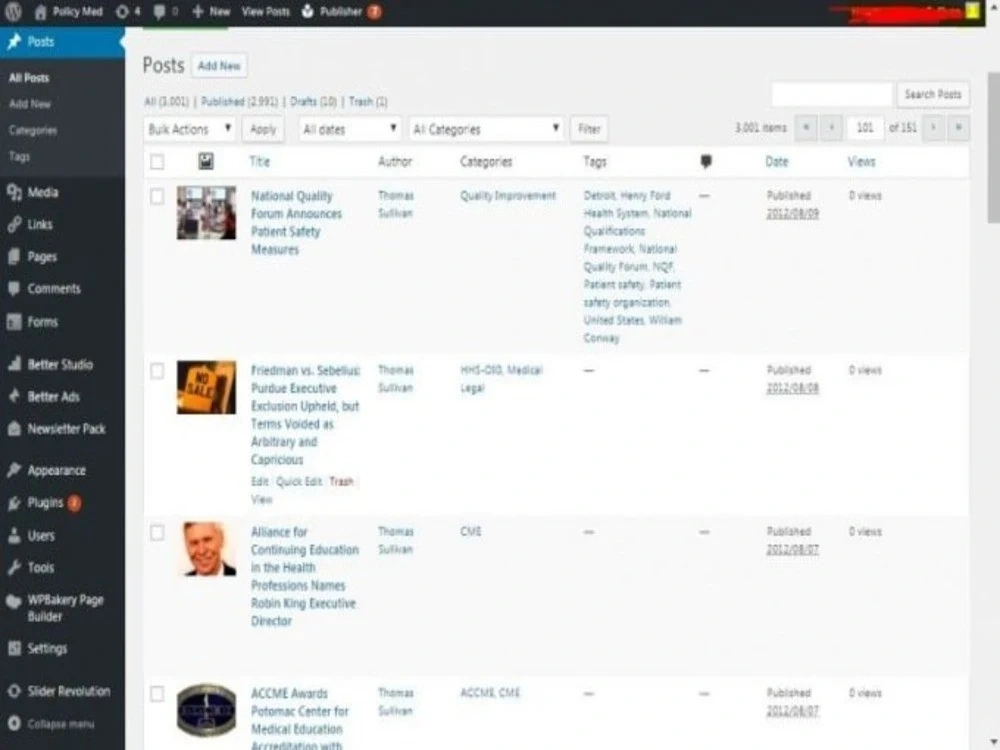Click the page vertical scrollbar
Viewport: 1000px width, 750px height.
click(993, 147)
